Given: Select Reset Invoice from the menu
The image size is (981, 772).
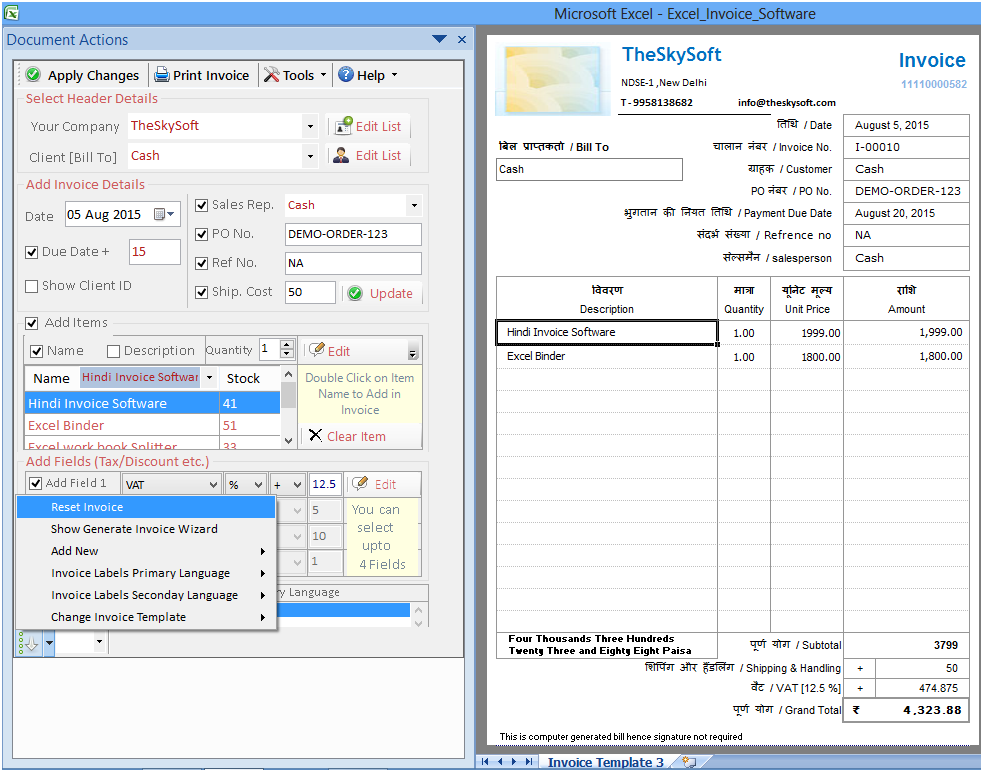Looking at the screenshot, I should 146,507.
